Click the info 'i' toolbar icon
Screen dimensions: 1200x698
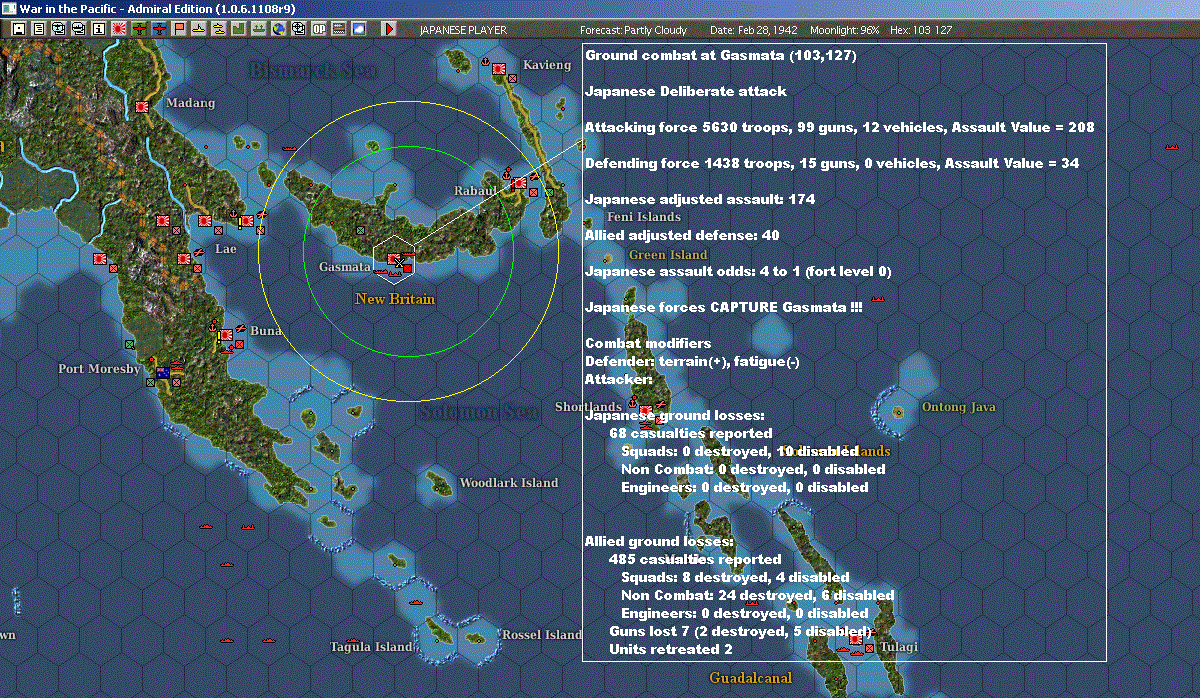point(98,29)
